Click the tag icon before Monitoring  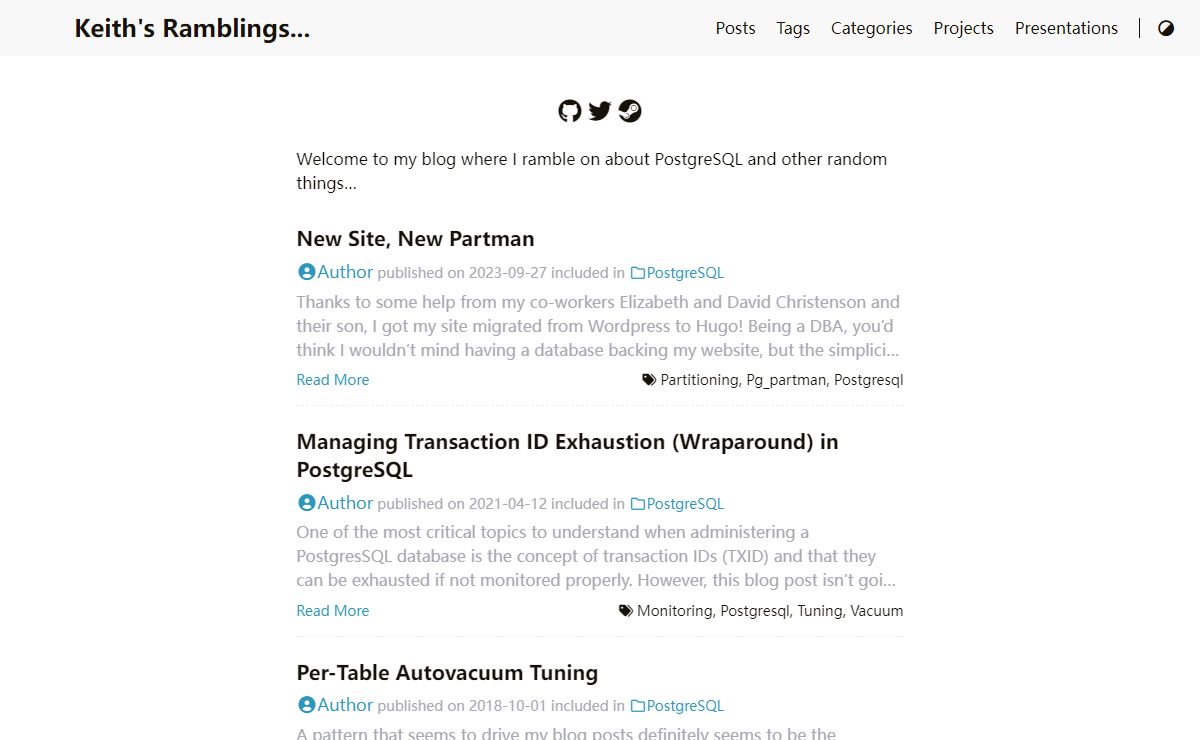click(626, 611)
